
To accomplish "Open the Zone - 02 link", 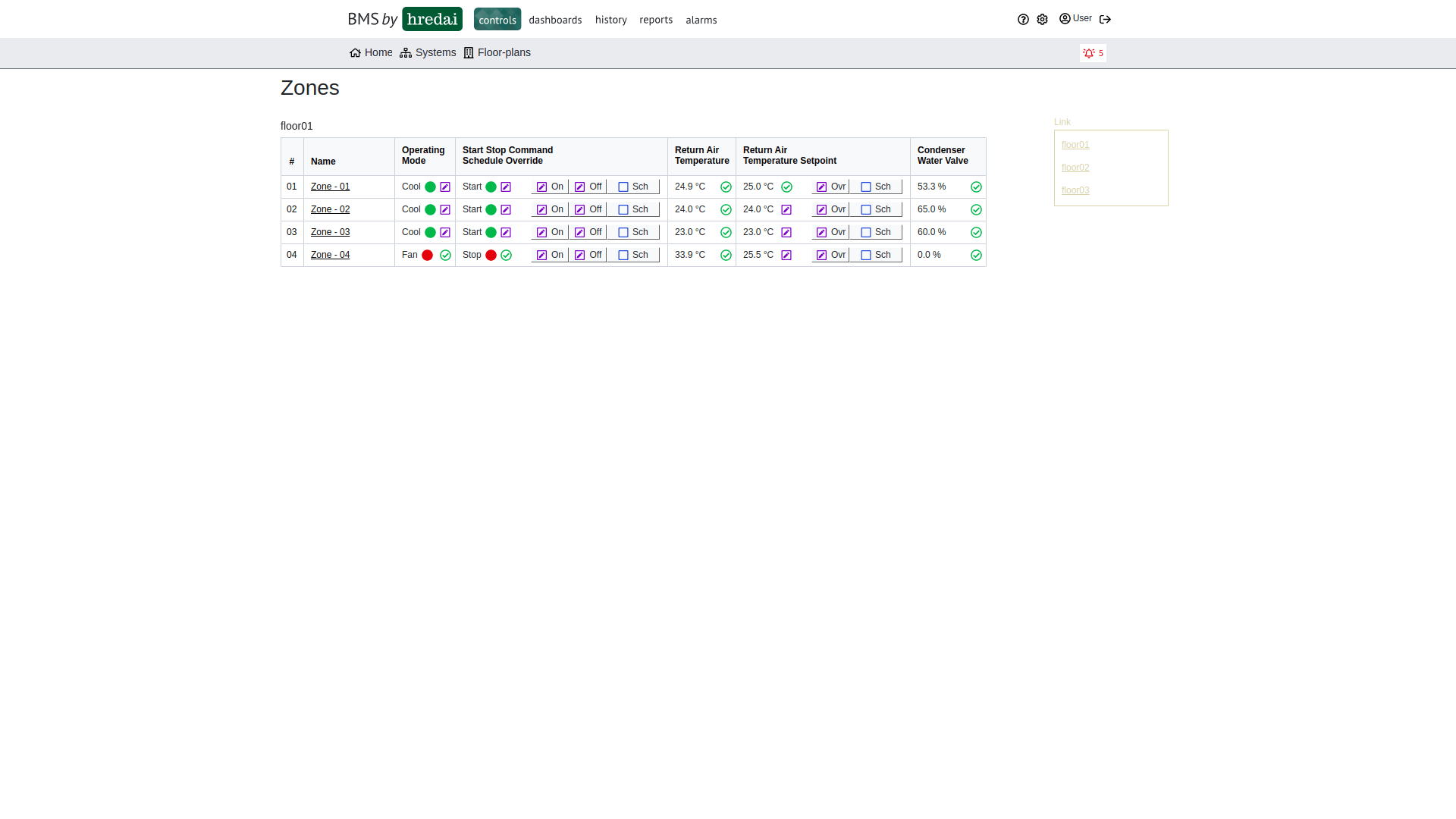I will 330,209.
